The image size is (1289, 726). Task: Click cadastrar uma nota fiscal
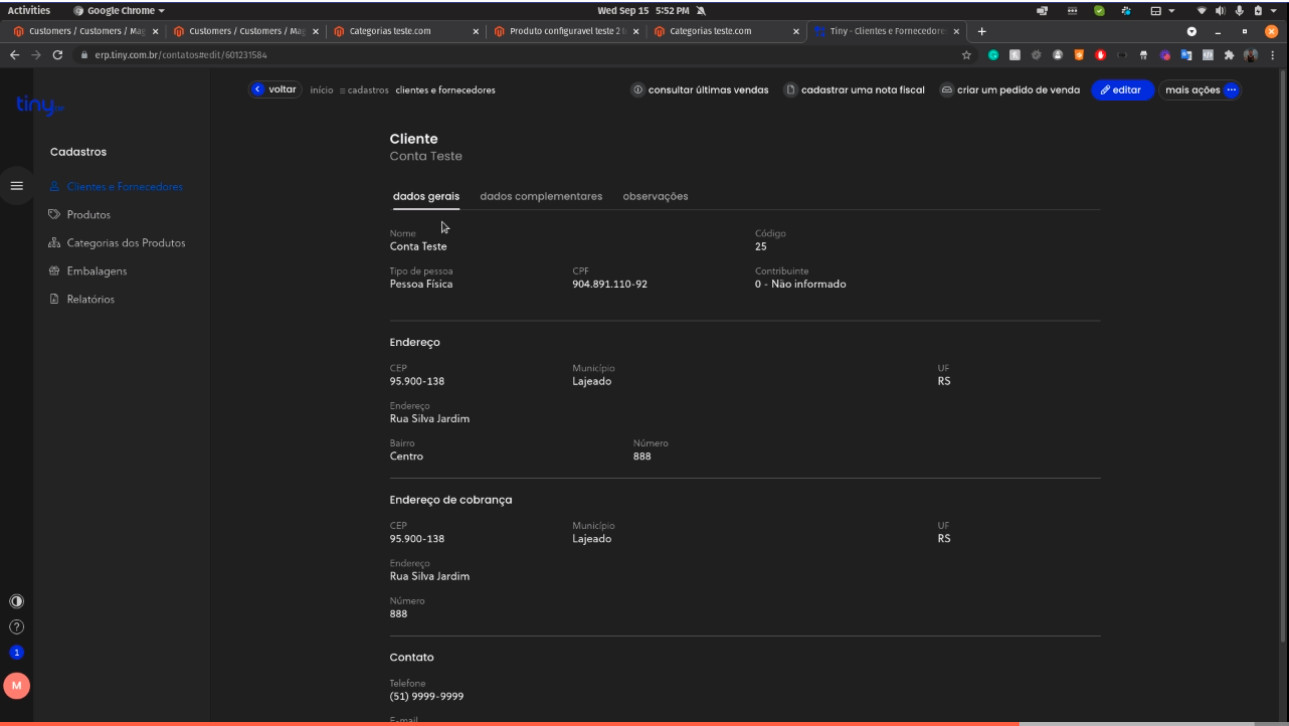point(855,90)
